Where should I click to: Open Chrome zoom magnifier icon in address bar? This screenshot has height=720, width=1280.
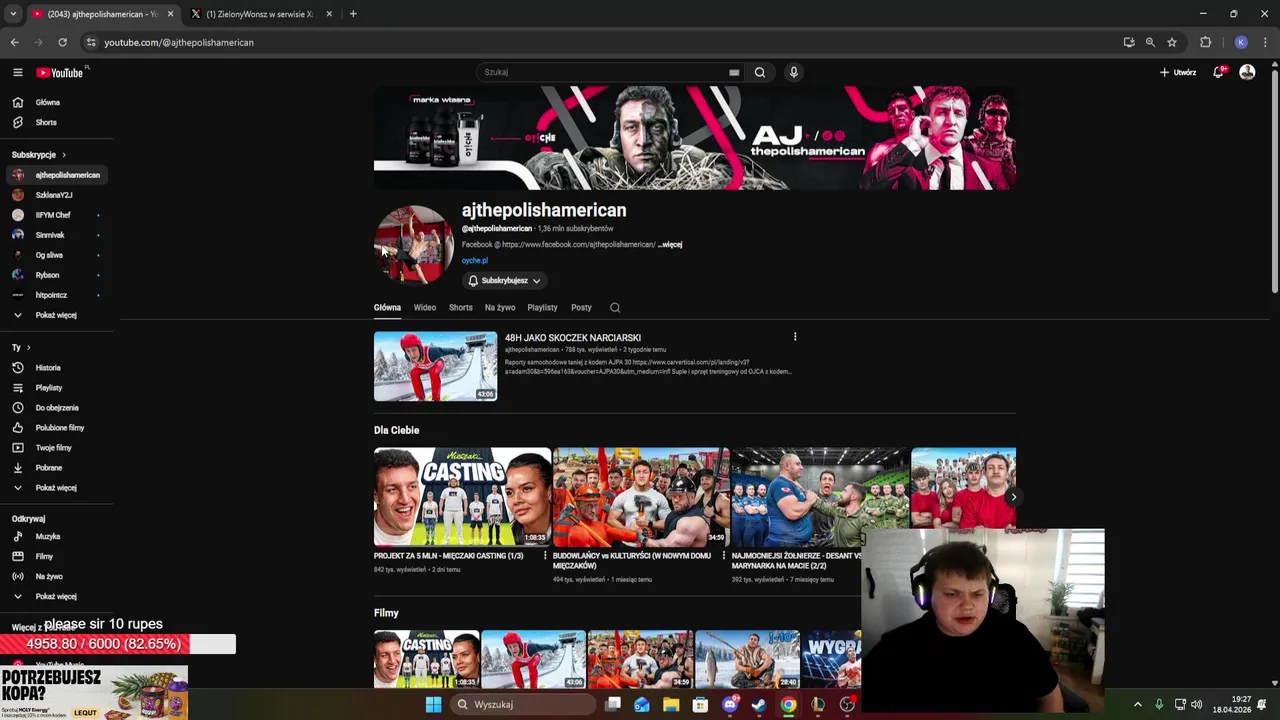coord(1150,42)
